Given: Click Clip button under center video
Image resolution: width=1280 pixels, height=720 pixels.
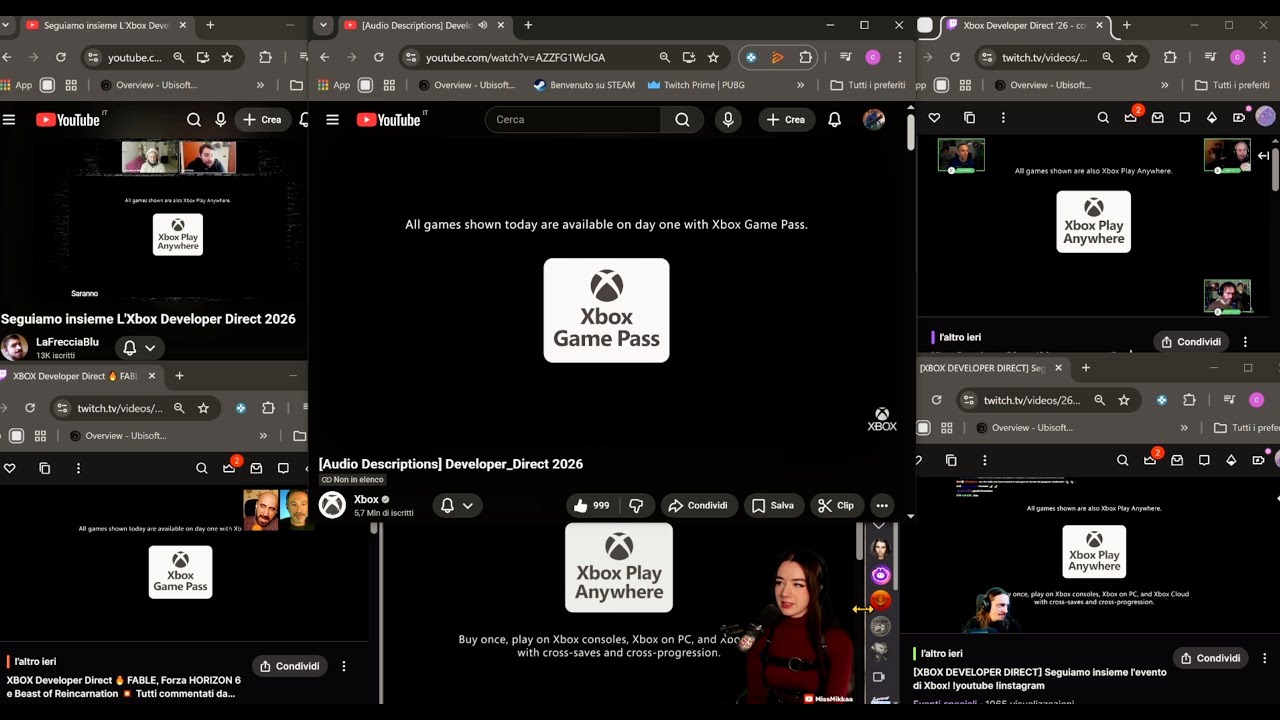Looking at the screenshot, I should pyautogui.click(x=835, y=506).
